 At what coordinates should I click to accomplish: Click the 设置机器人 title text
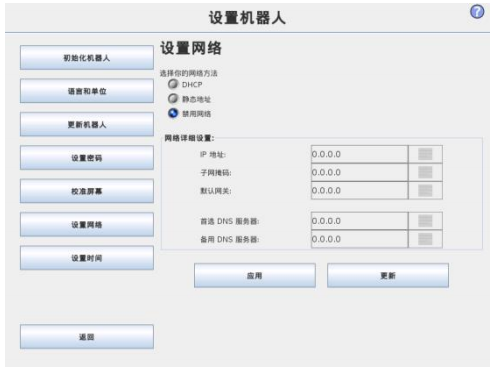[x=247, y=18]
